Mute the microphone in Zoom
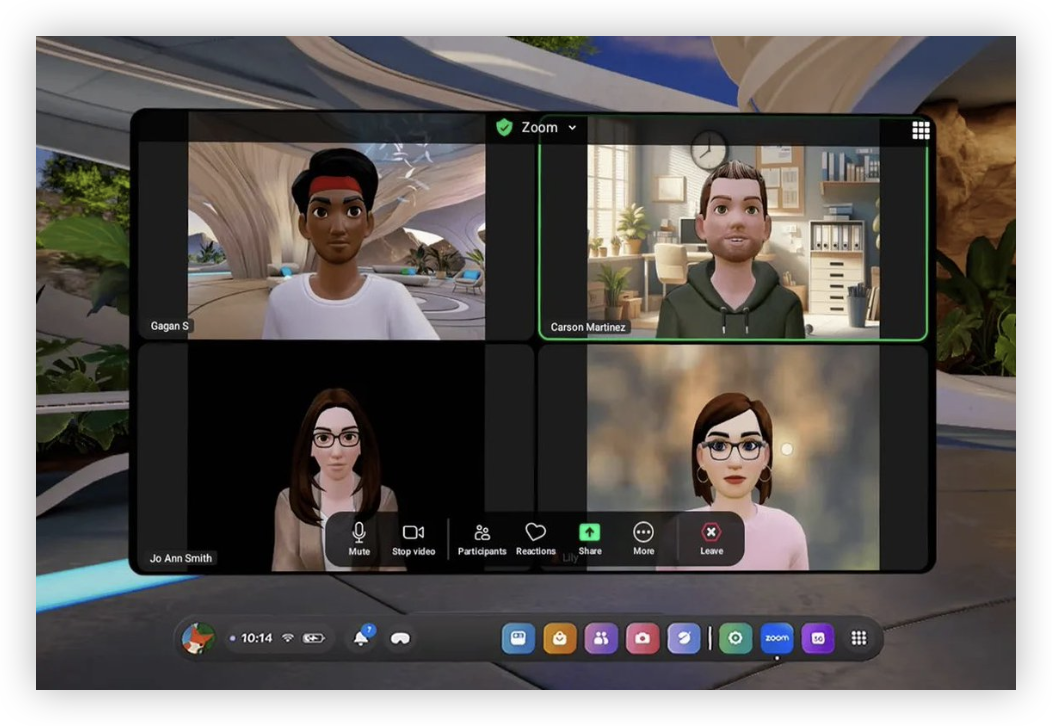The height and width of the screenshot is (726, 1052). 359,539
